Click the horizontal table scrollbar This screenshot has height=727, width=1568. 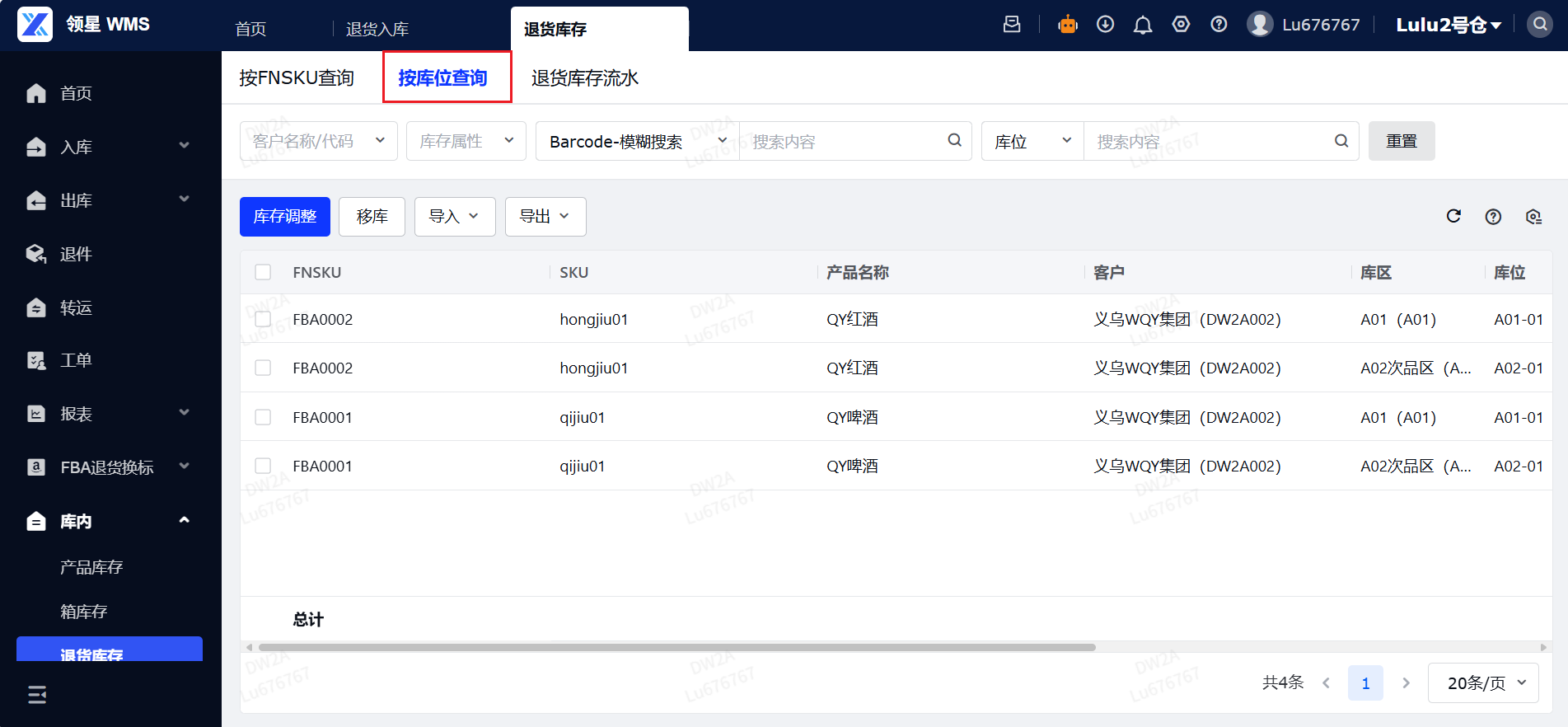coord(676,647)
